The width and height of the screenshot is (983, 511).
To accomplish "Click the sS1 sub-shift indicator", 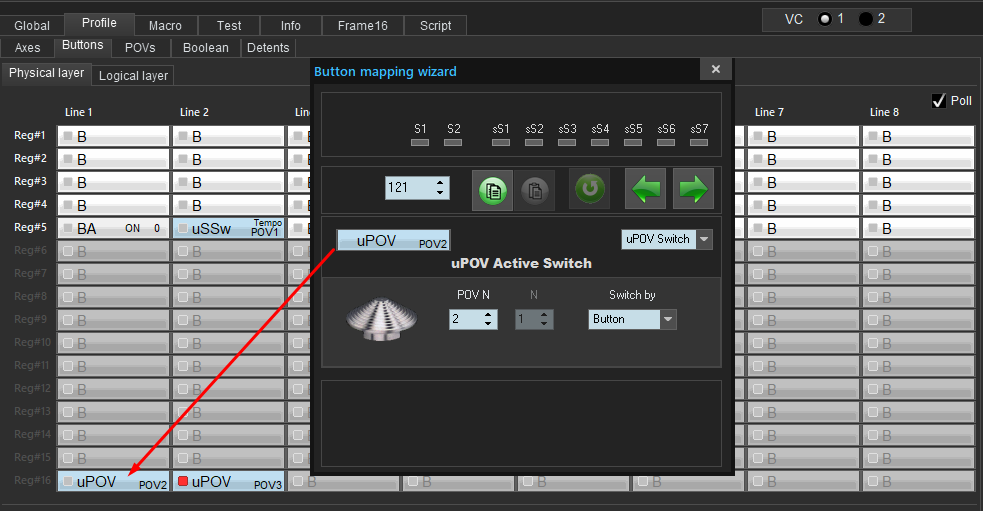I will click(501, 142).
